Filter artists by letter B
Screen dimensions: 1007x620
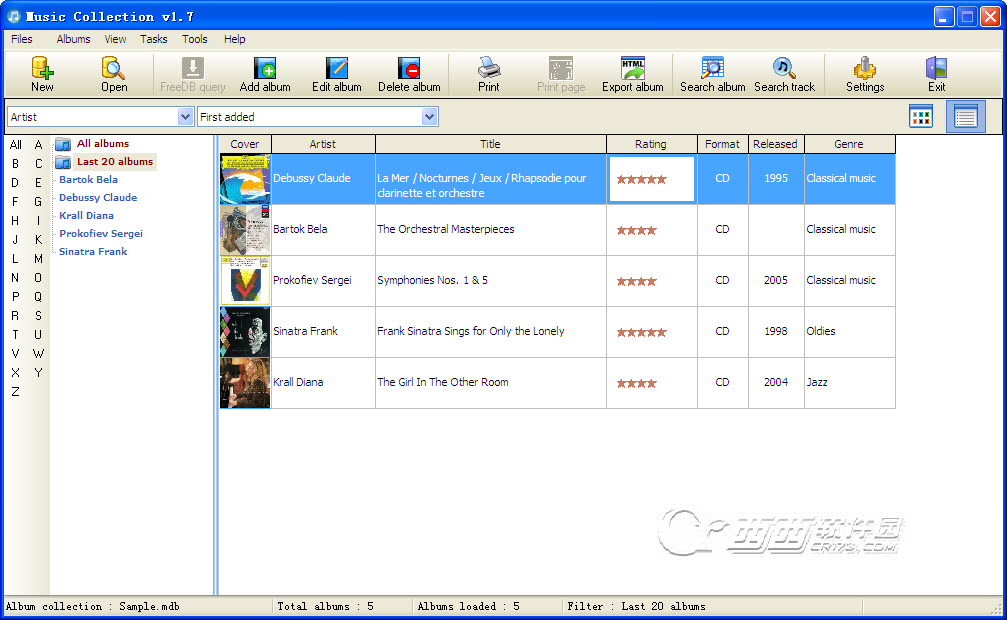(15, 164)
